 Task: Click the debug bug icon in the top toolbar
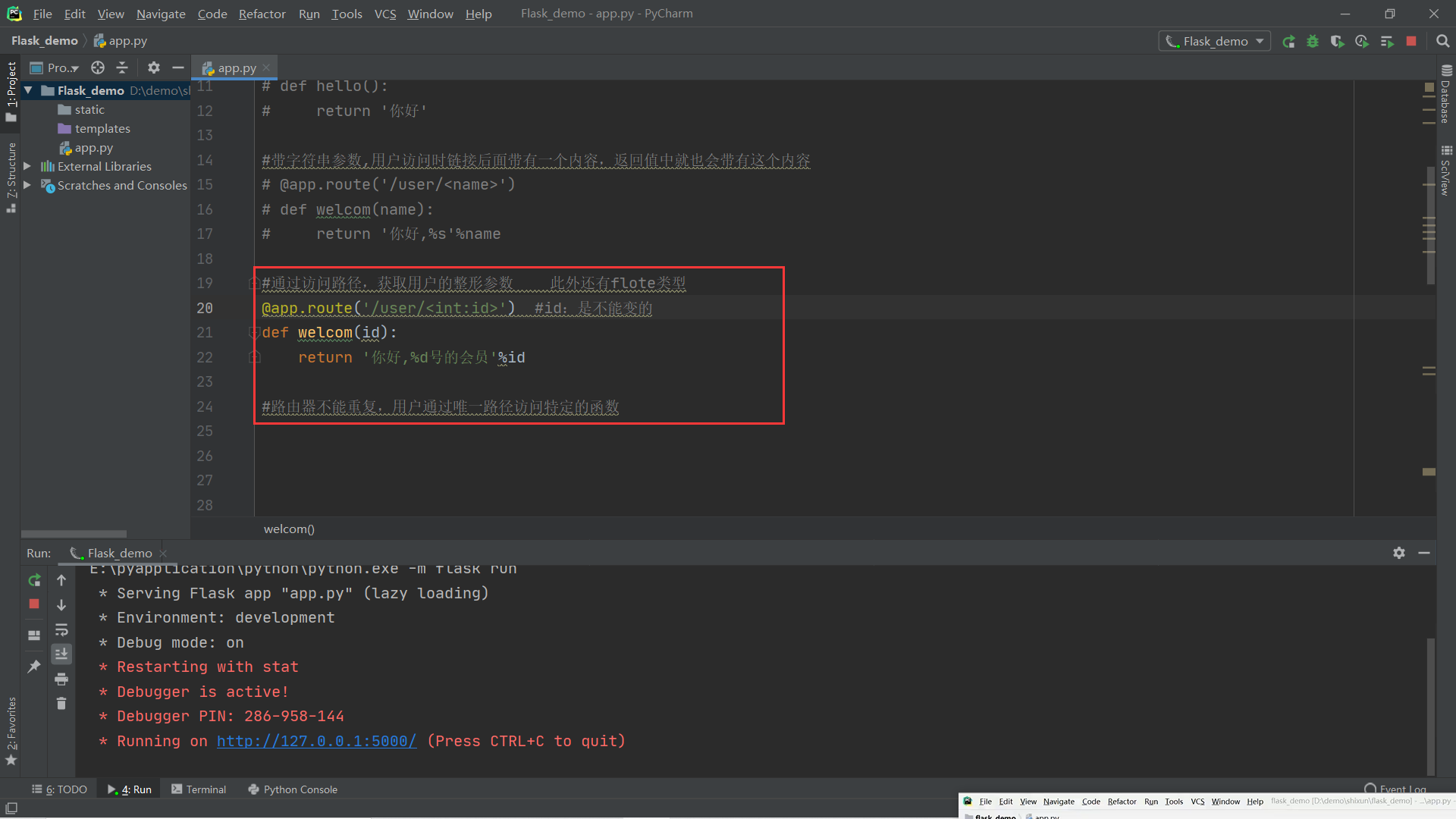[x=1313, y=42]
